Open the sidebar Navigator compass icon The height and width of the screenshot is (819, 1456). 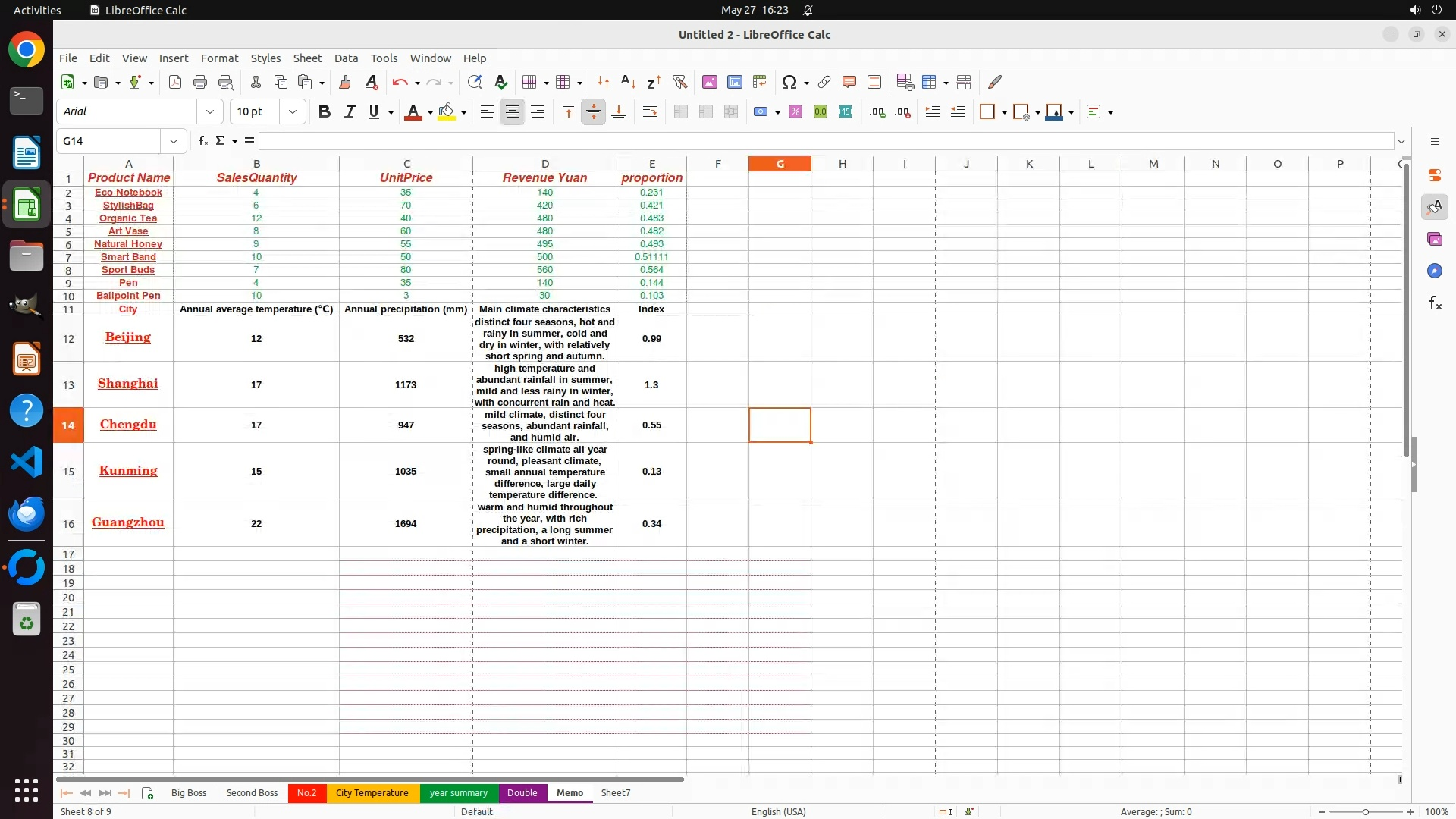click(x=1434, y=271)
